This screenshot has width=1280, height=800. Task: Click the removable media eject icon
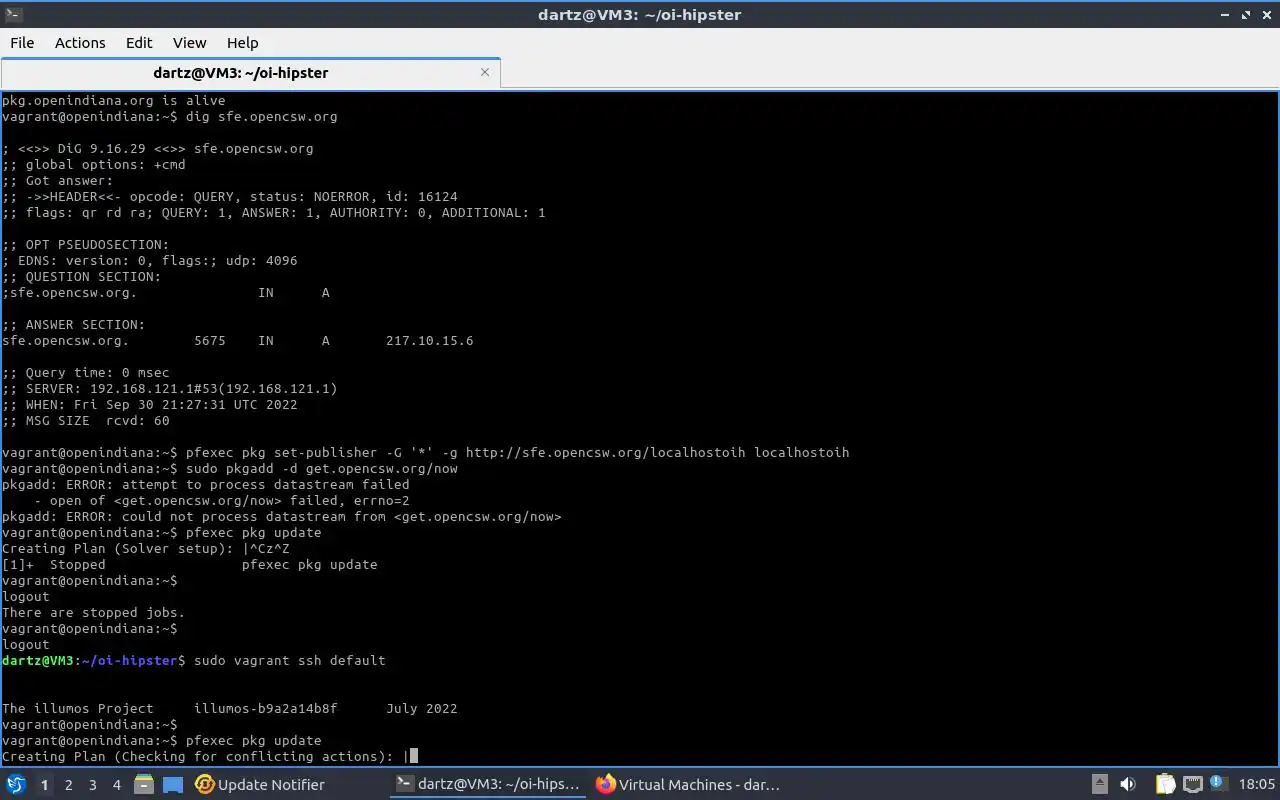tap(1099, 784)
